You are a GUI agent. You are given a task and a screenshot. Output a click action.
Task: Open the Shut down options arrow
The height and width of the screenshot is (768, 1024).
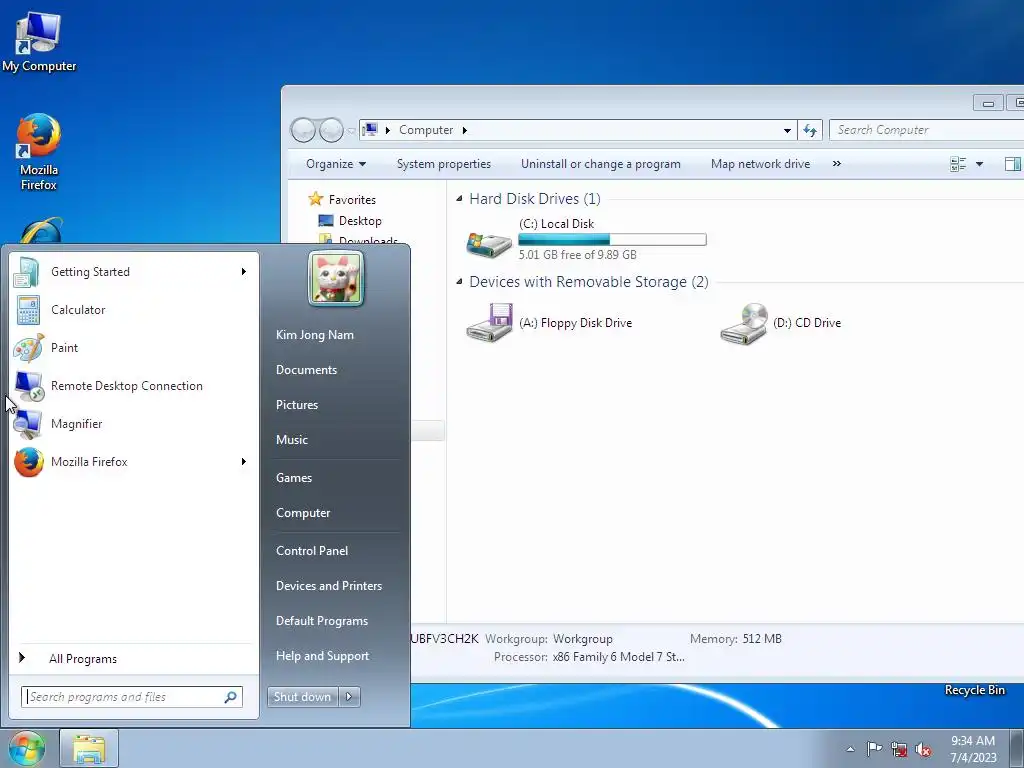pos(349,697)
